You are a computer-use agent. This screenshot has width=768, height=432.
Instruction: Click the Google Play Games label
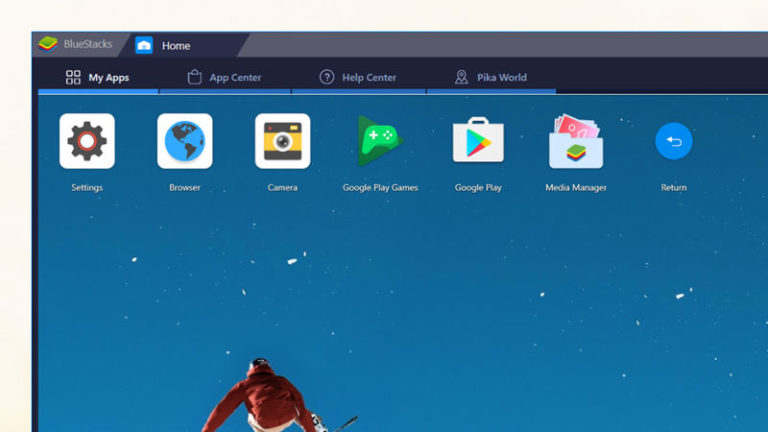tap(380, 188)
